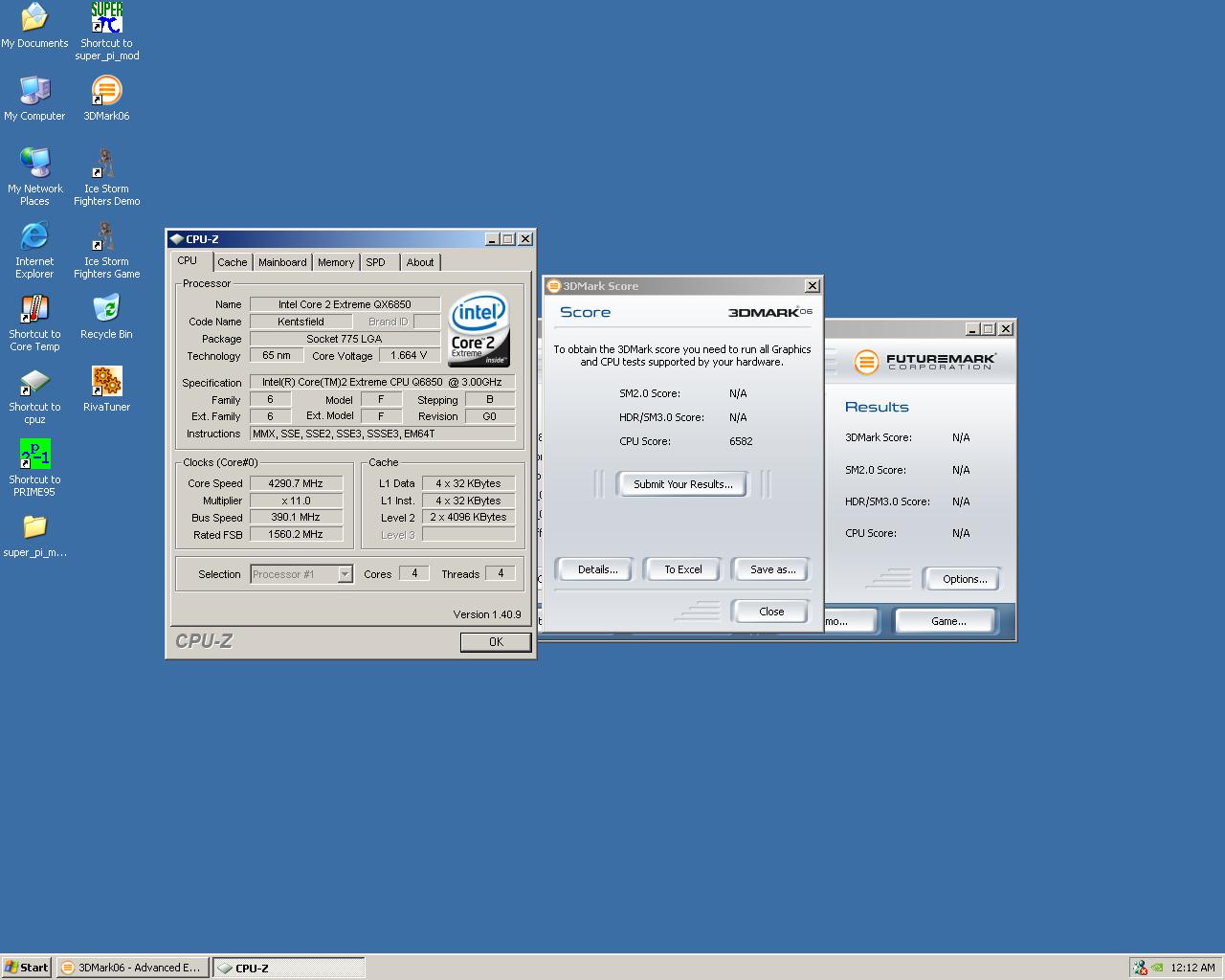Click the Name field Intel Core 2 Extreme QX6850
This screenshot has height=980, width=1225.
(345, 304)
